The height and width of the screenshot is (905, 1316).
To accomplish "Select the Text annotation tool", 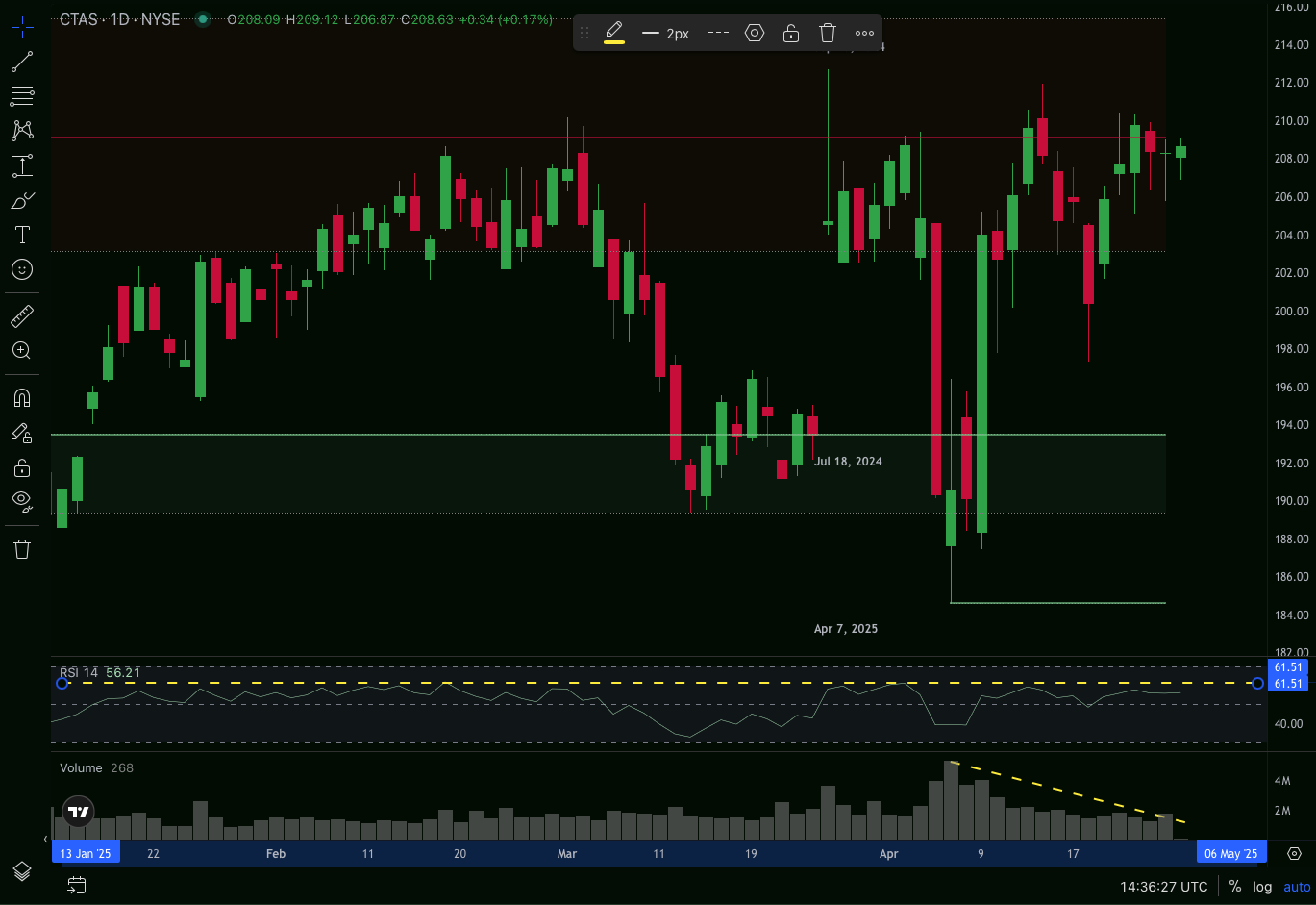I will point(22,235).
